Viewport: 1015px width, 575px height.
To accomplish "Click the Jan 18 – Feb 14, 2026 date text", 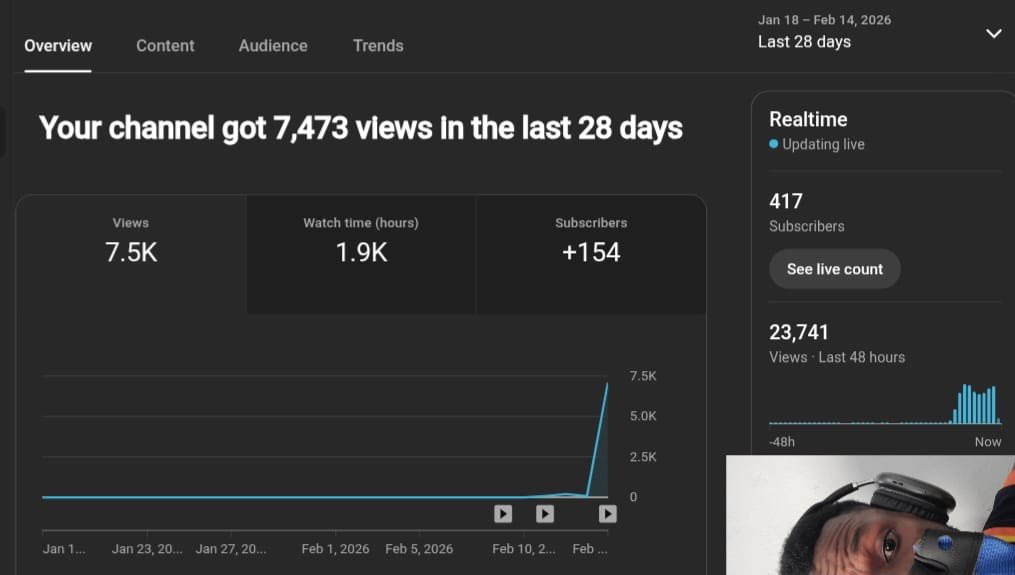I will [x=824, y=20].
